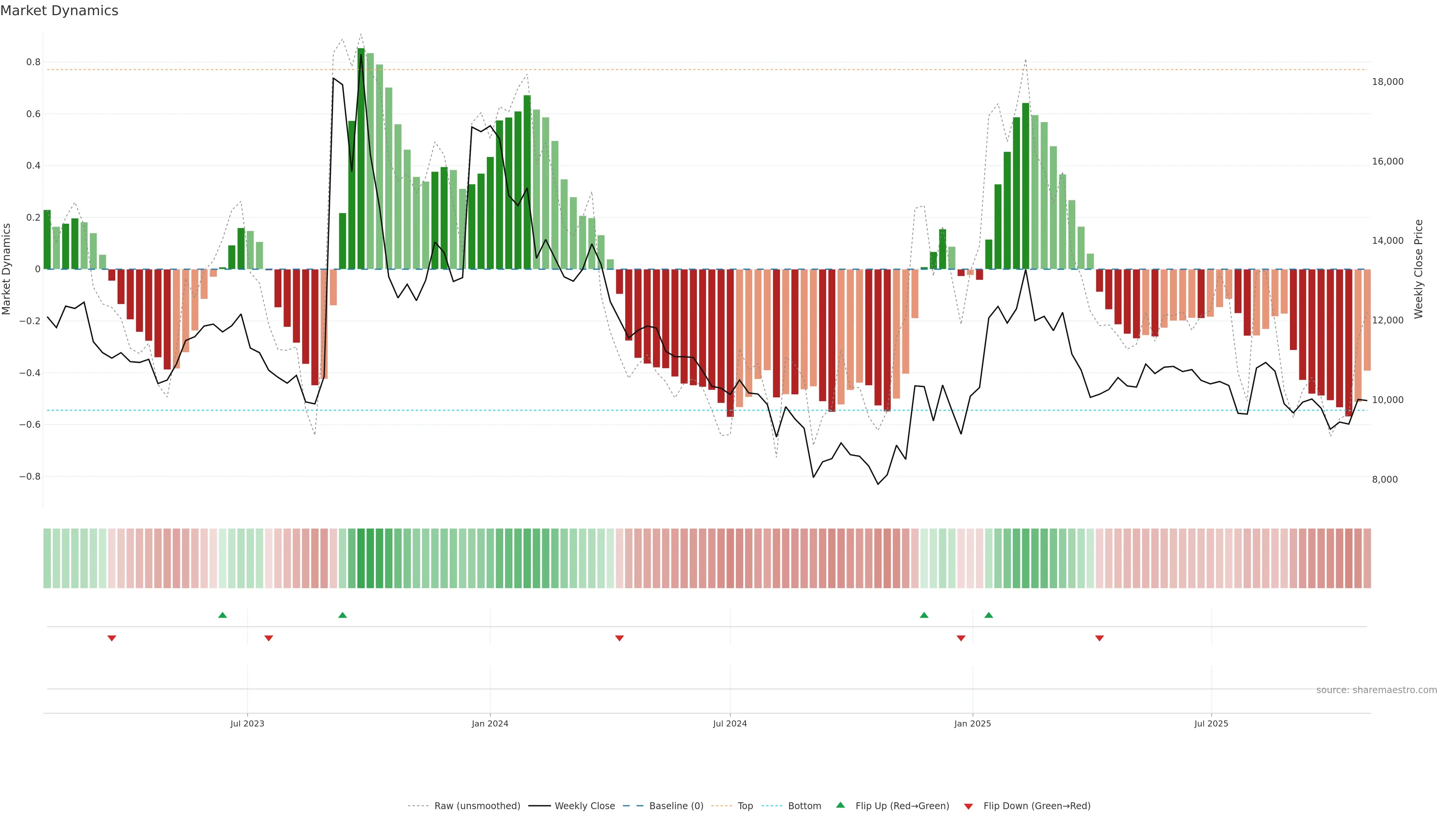
Task: Toggle the Top legend entry
Action: [x=745, y=806]
